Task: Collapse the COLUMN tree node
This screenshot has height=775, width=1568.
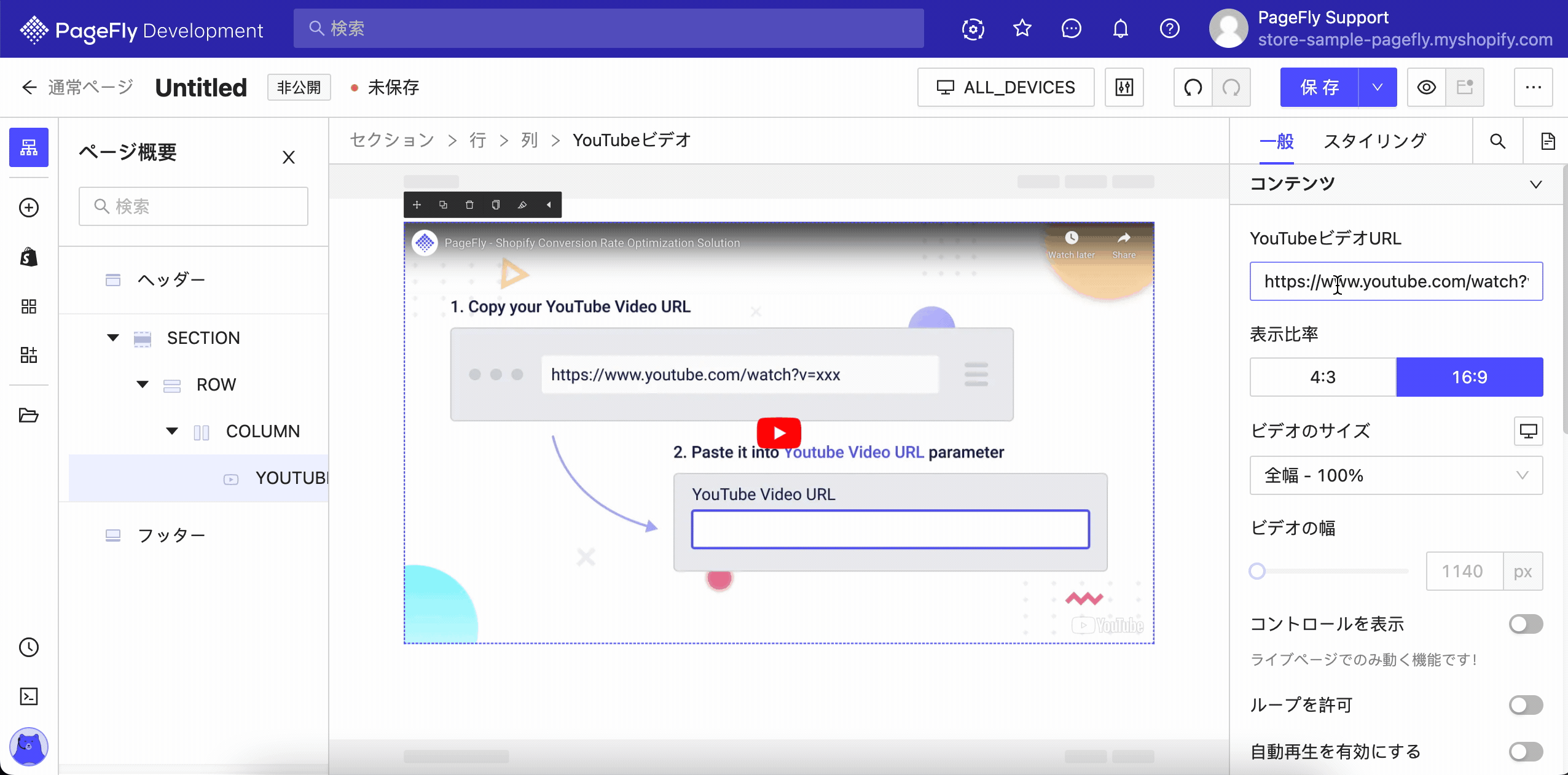Action: (x=172, y=431)
